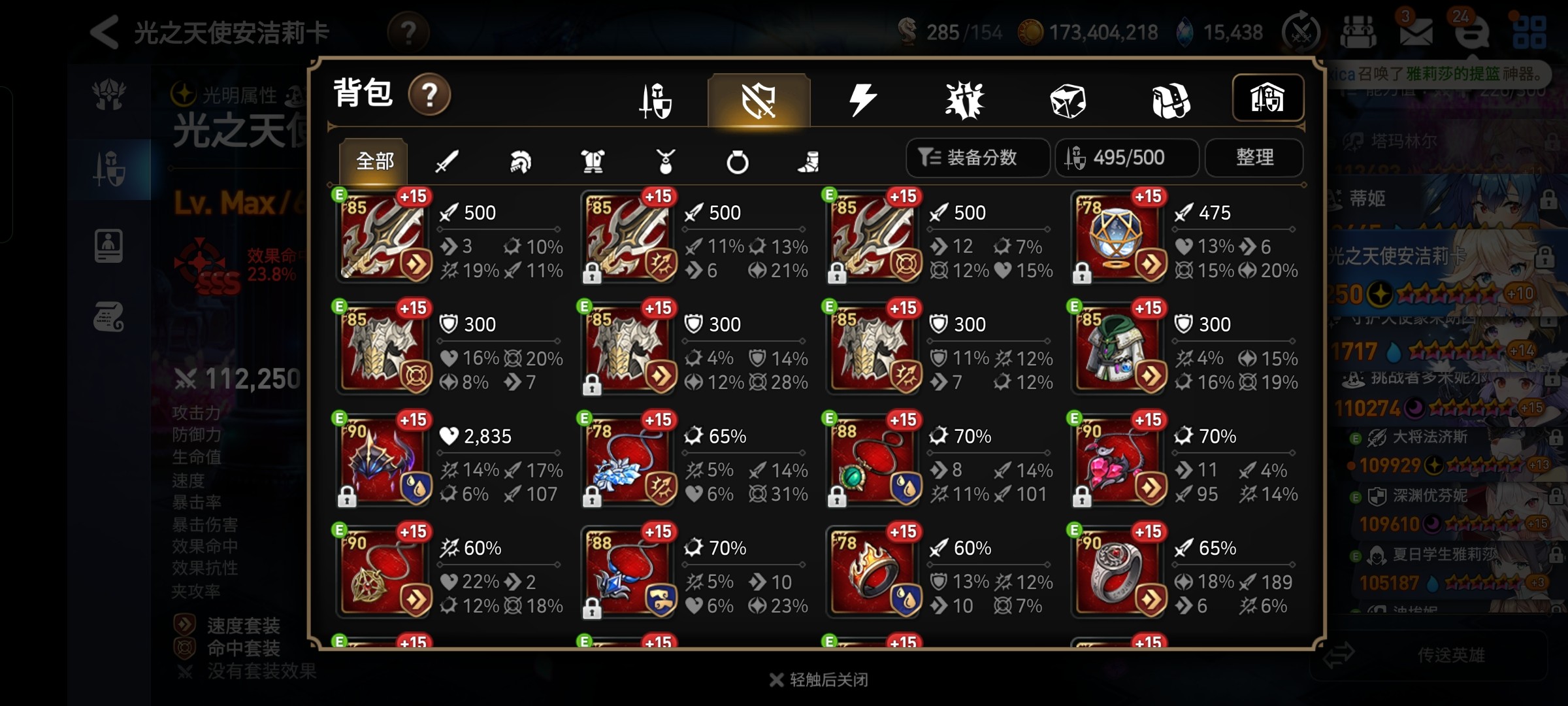Viewport: 1568px width, 706px height.
Task: Filter gear by sword weapon icon
Action: [x=447, y=161]
